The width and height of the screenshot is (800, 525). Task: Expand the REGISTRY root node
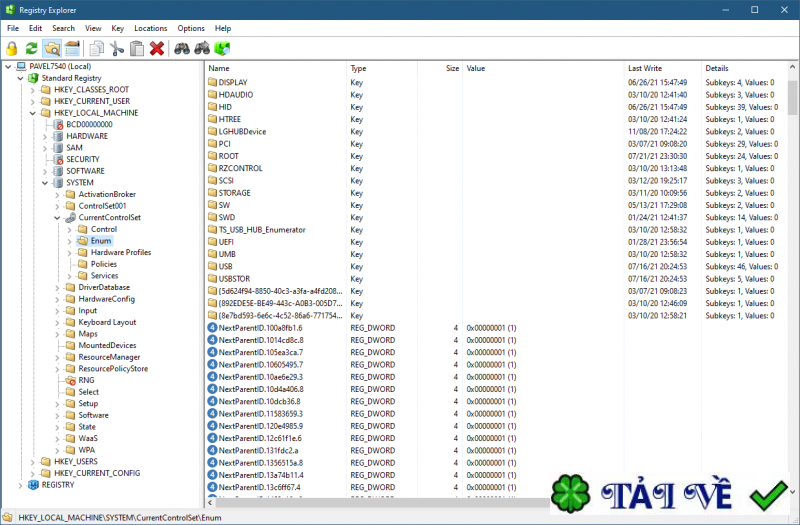[20, 485]
